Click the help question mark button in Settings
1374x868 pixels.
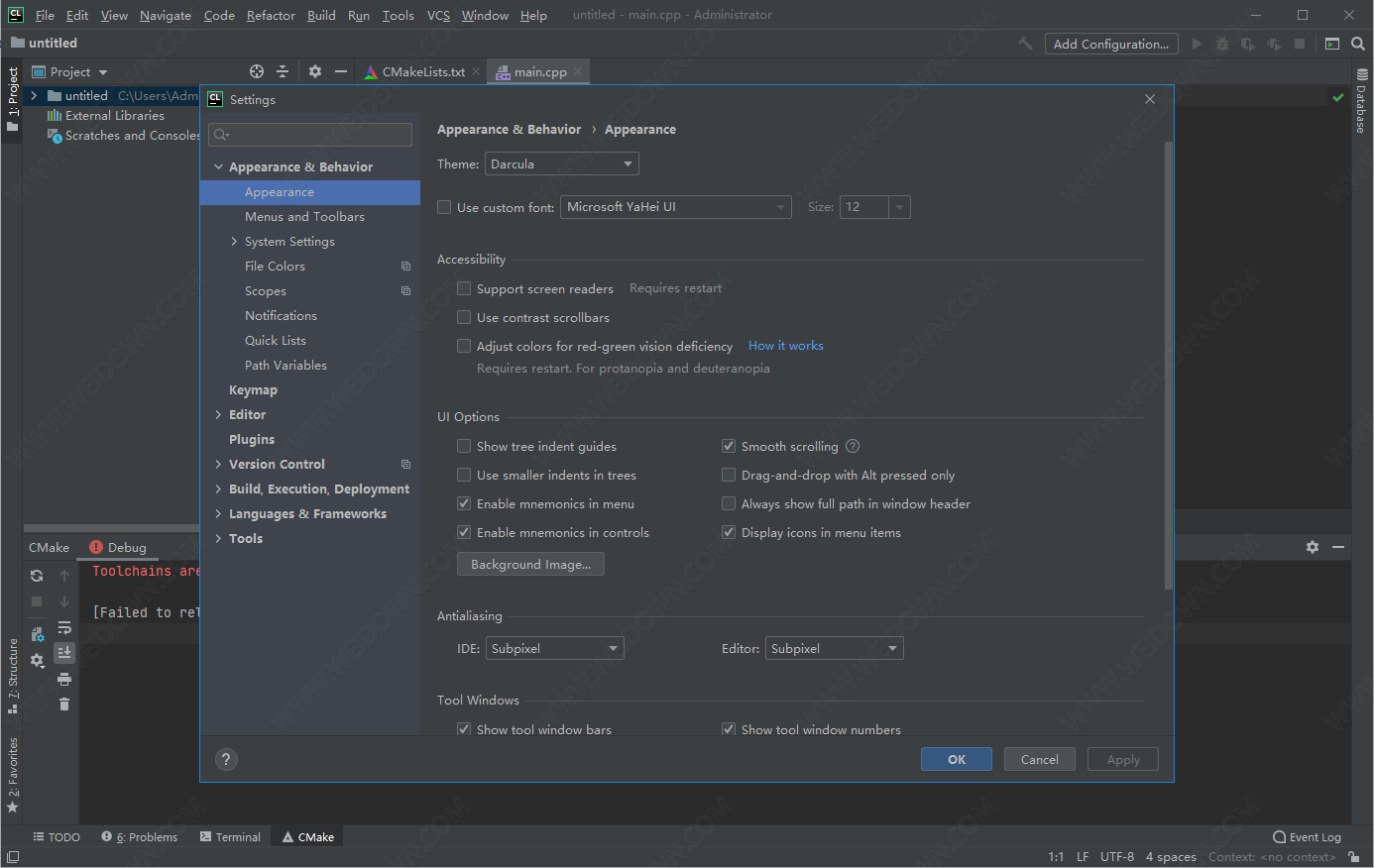click(x=226, y=759)
